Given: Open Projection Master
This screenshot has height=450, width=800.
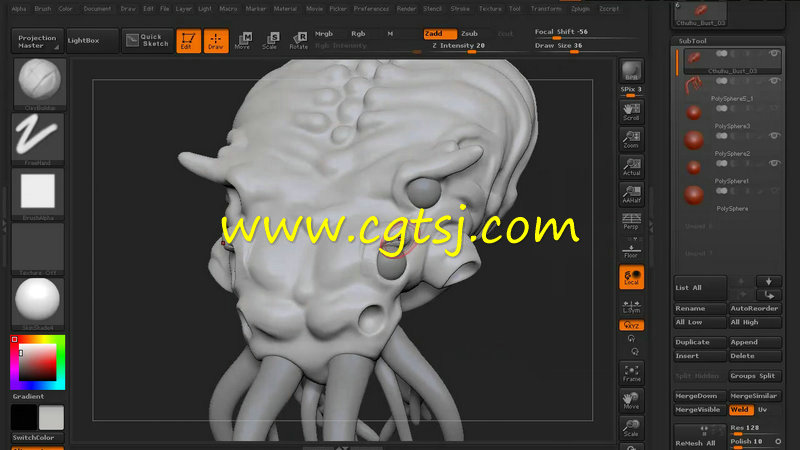Looking at the screenshot, I should tap(37, 41).
